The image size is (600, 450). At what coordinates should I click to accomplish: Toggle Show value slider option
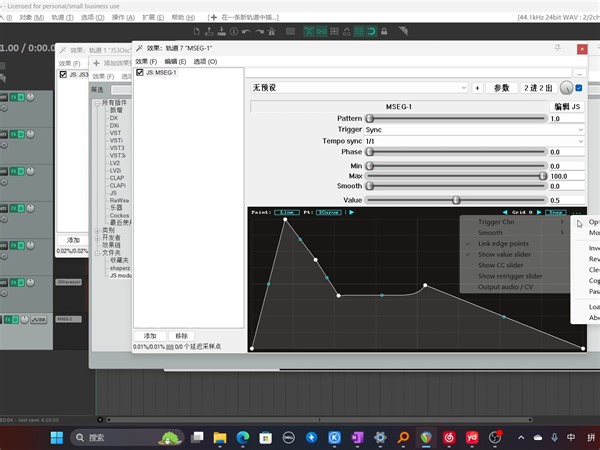(504, 254)
